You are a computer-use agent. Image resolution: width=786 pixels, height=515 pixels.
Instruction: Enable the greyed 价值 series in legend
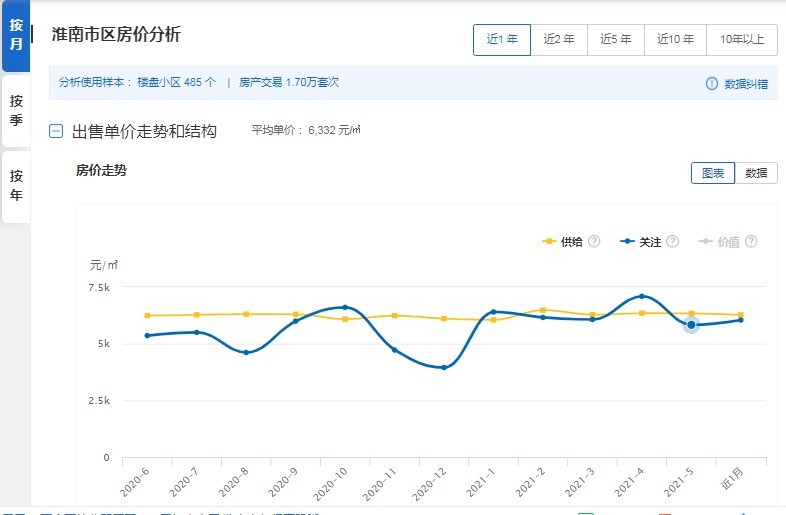pyautogui.click(x=719, y=242)
